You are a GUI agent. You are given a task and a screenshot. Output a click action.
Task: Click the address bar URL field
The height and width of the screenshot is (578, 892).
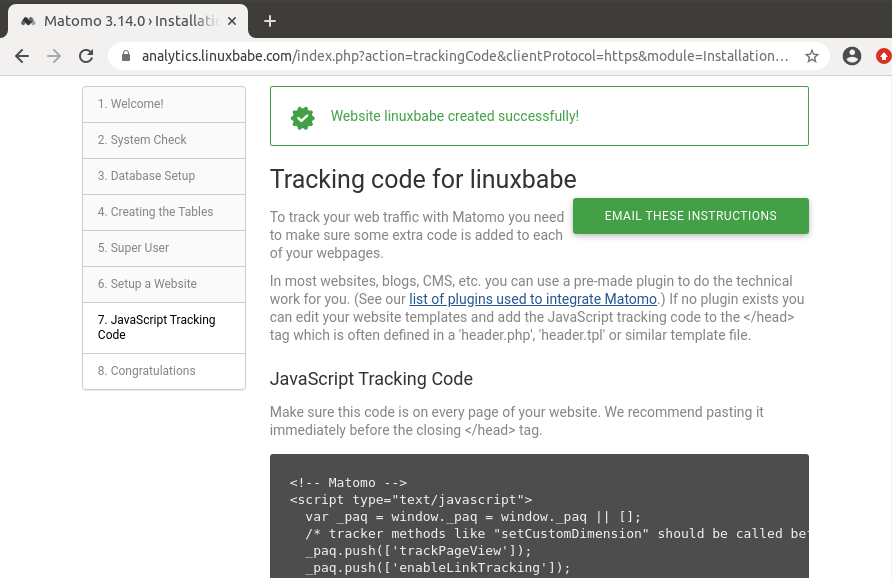[x=460, y=56]
